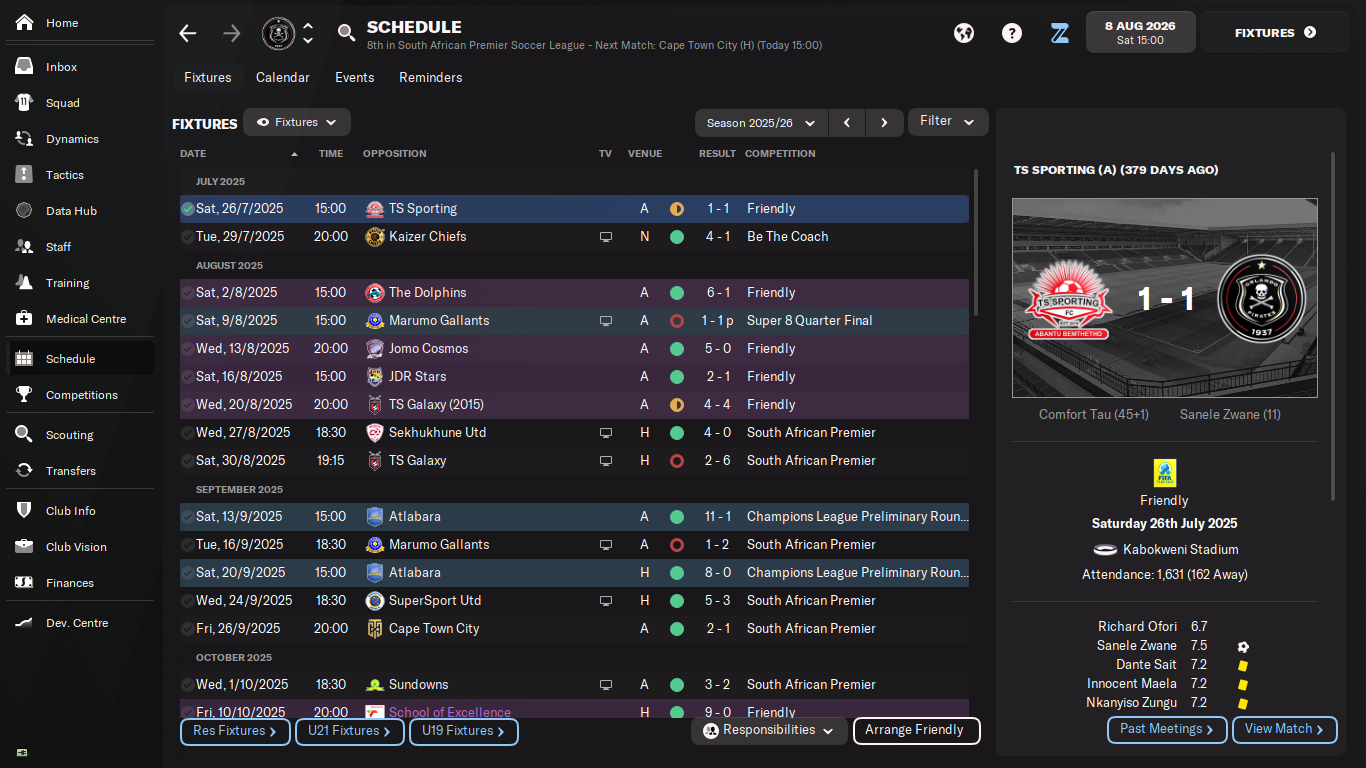
Task: Open Scouting from the sidebar
Action: (69, 435)
